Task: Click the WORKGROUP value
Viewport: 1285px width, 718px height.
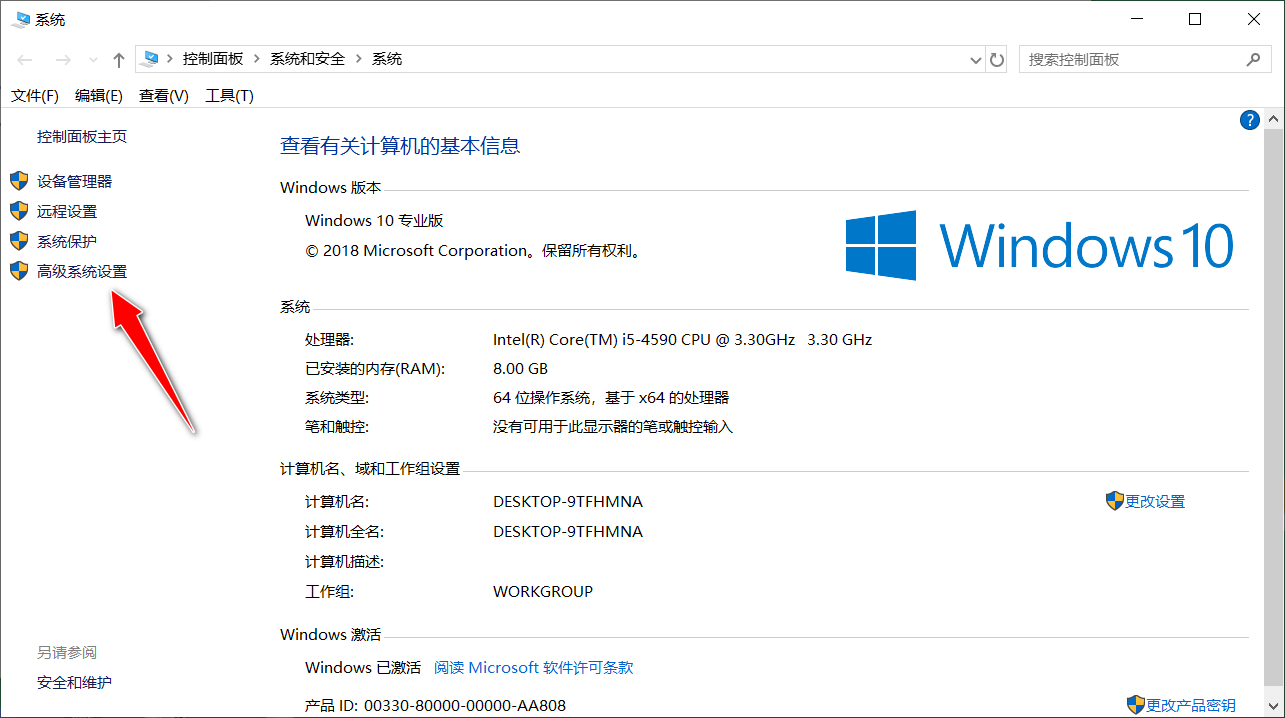Action: click(x=543, y=591)
